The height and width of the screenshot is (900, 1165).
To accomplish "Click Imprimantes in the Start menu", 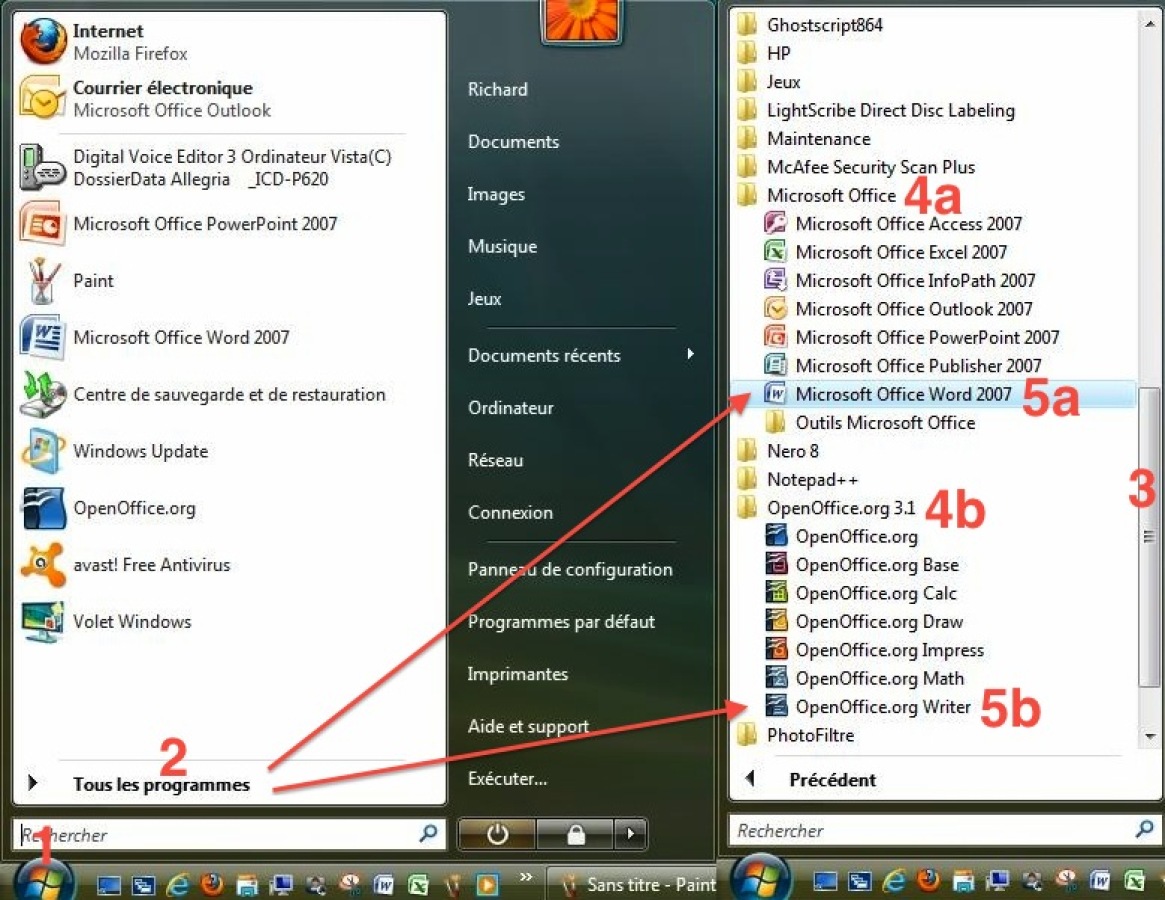I will [x=518, y=674].
